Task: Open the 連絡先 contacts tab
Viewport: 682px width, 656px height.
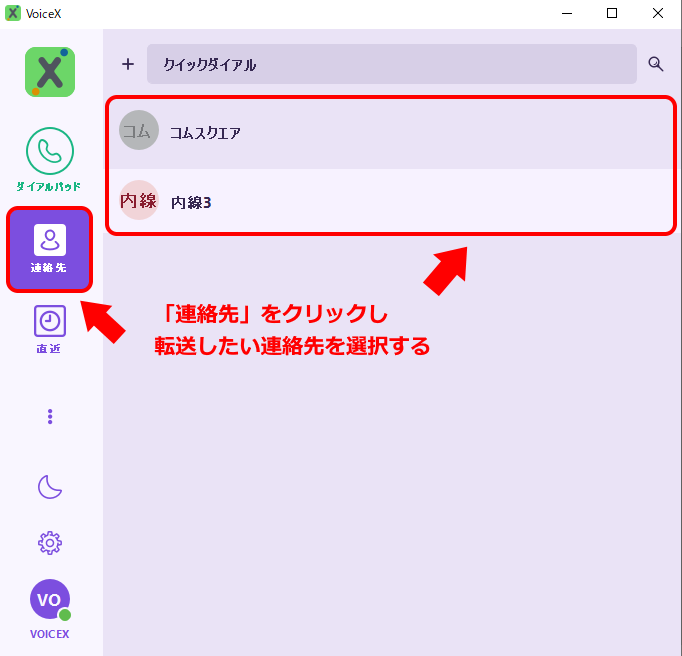Action: pyautogui.click(x=49, y=249)
